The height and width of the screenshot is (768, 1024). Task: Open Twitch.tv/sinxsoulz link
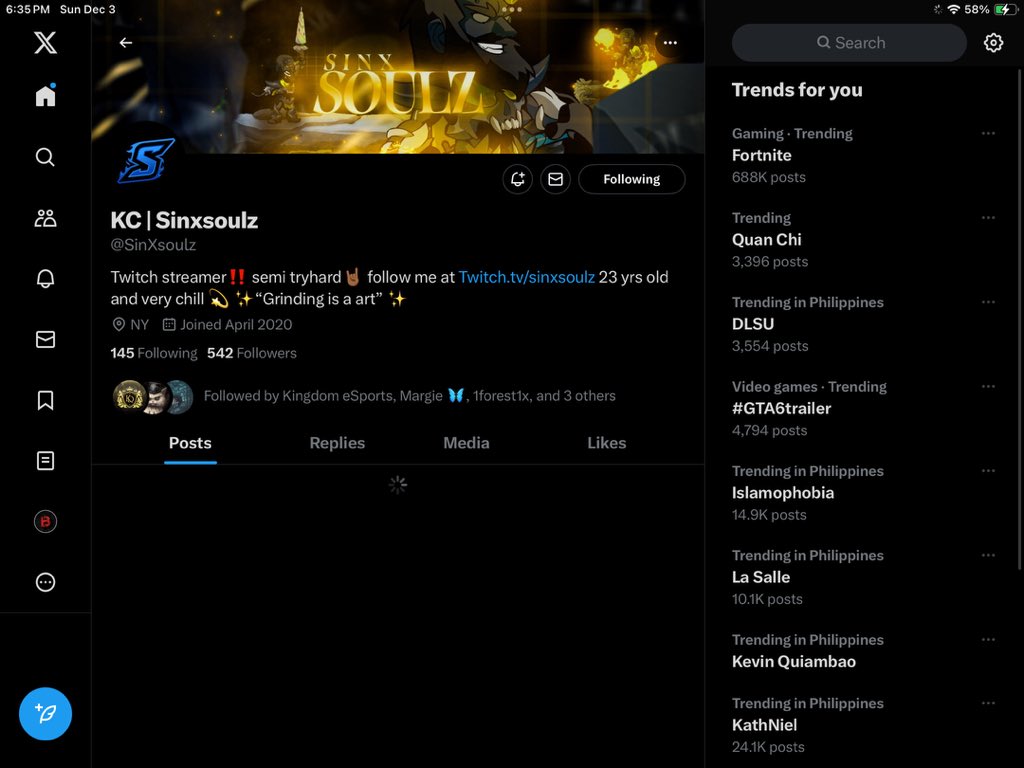526,277
